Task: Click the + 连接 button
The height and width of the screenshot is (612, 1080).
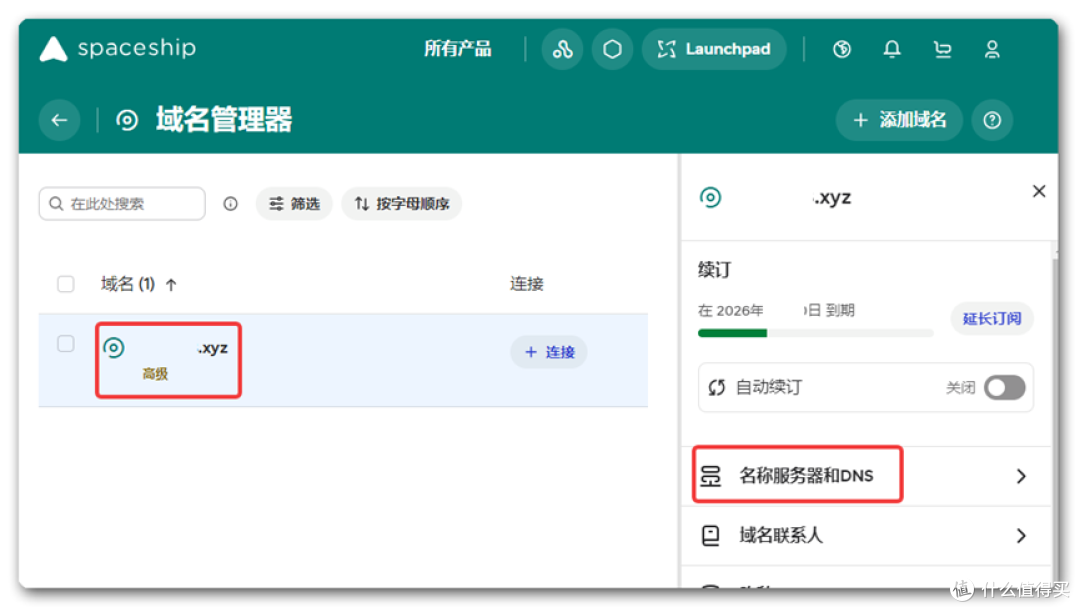Action: point(549,352)
